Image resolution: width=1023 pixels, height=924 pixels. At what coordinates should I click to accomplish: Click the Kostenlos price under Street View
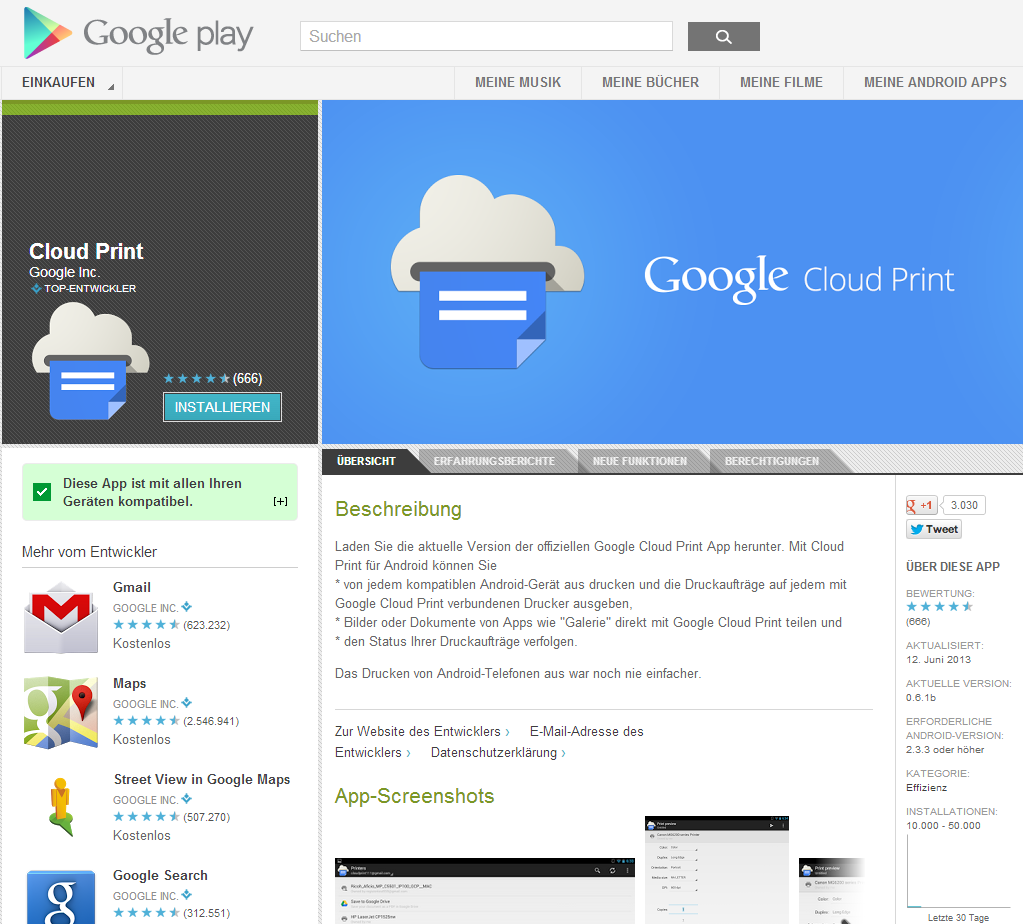point(142,835)
